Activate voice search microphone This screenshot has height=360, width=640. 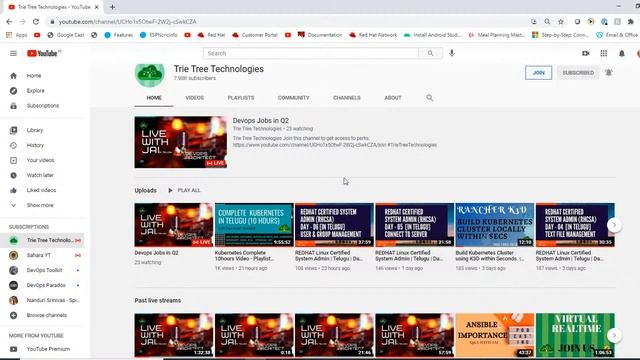point(452,53)
